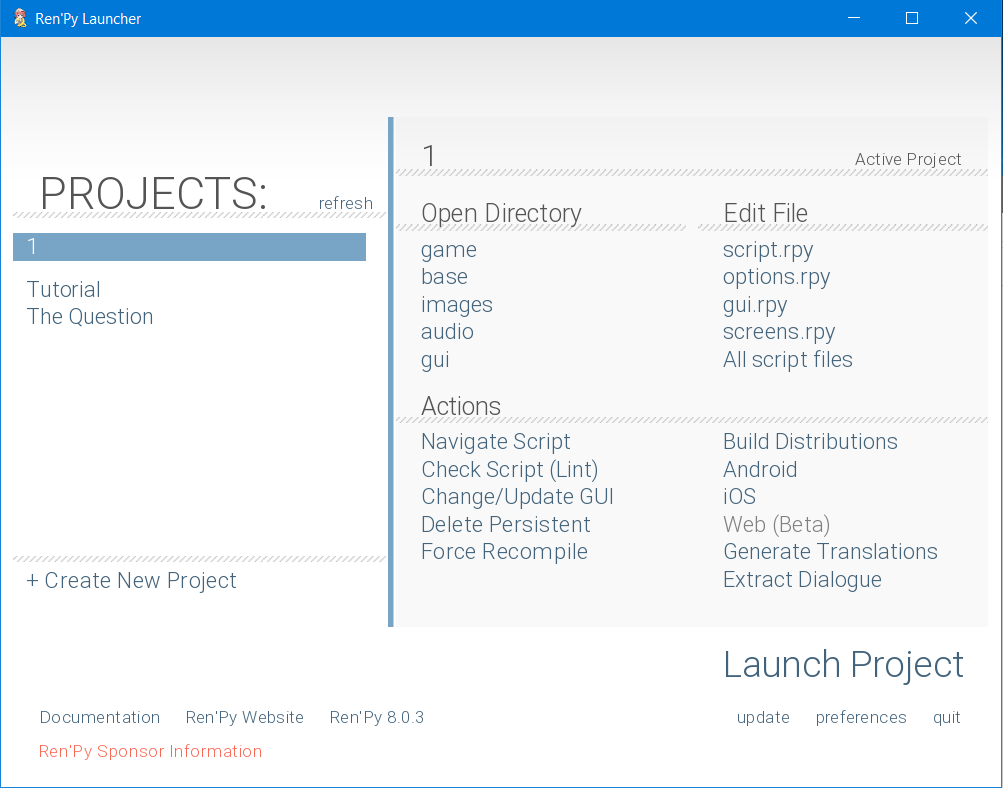Run Check Script (Lint)

pos(509,470)
